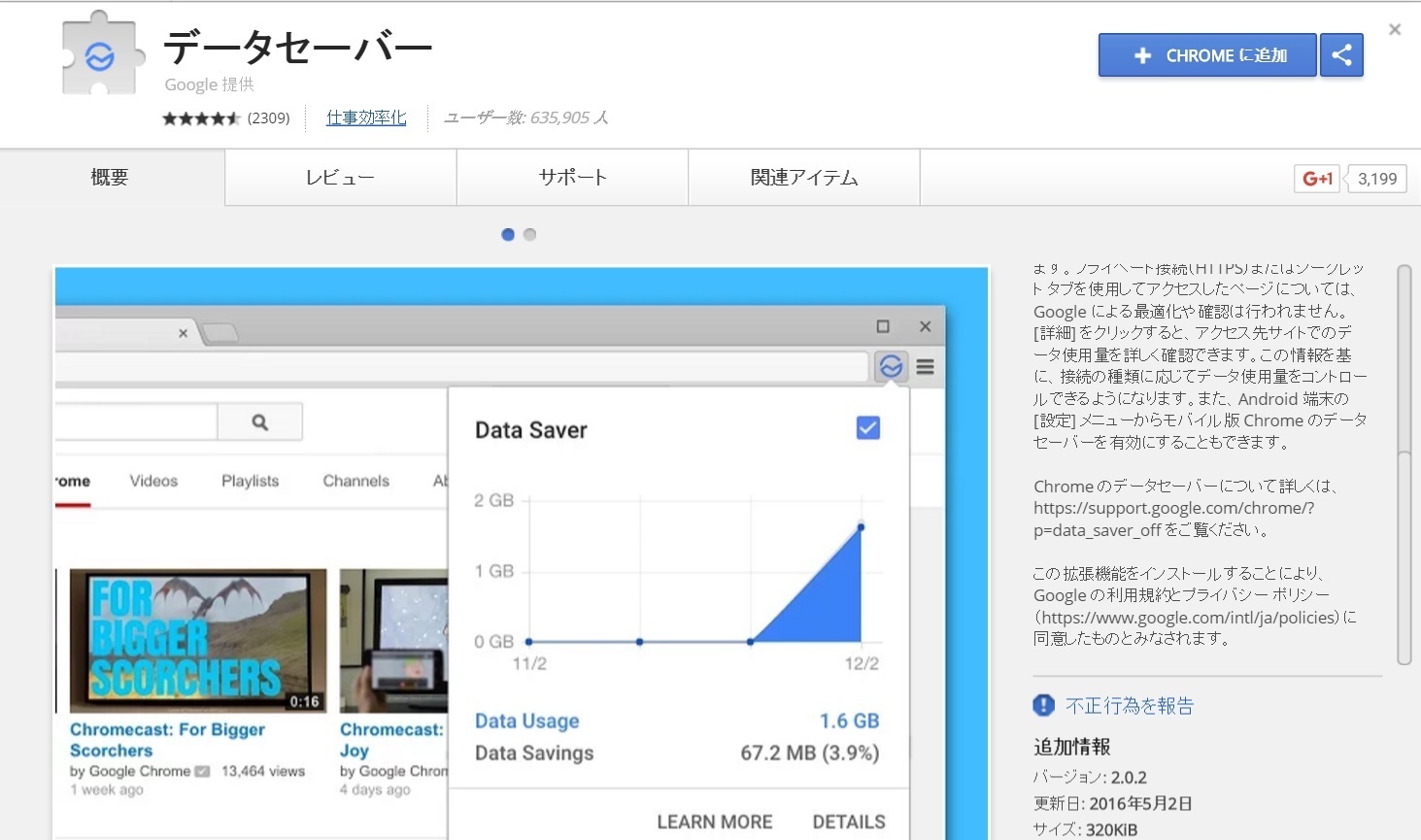Click the search magnifier icon in screenshot

(259, 422)
